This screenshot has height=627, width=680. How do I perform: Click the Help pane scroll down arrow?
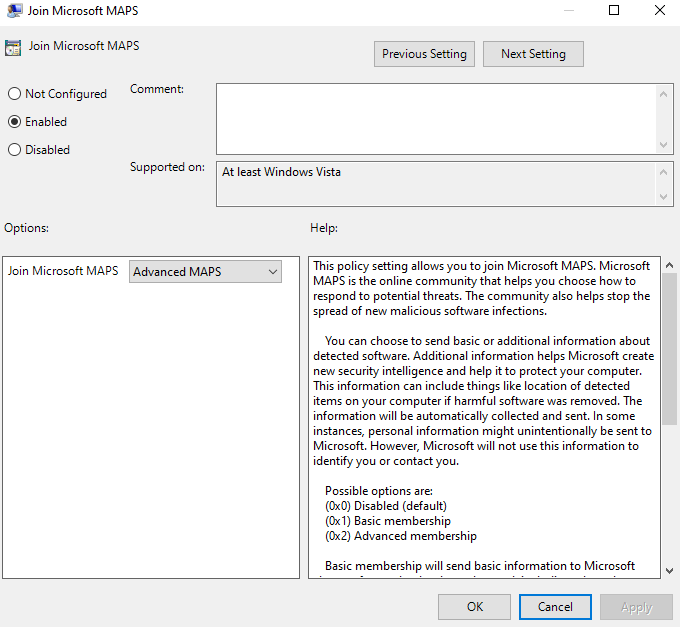670,571
